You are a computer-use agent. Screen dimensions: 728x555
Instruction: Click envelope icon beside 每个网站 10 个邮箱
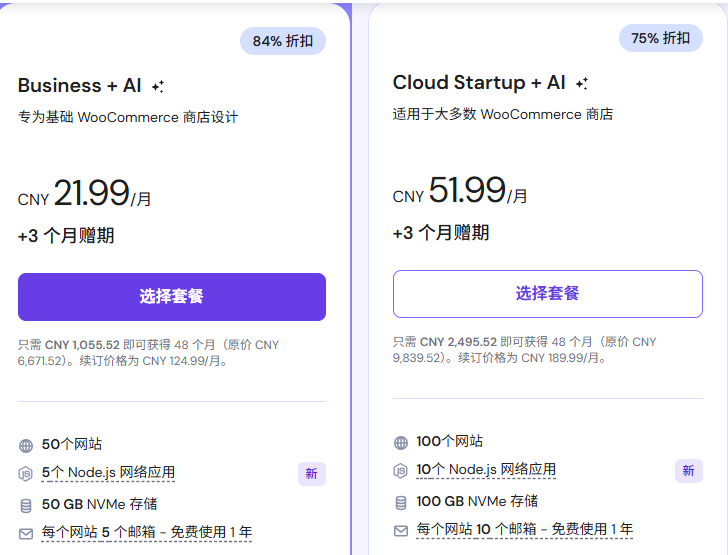point(401,531)
